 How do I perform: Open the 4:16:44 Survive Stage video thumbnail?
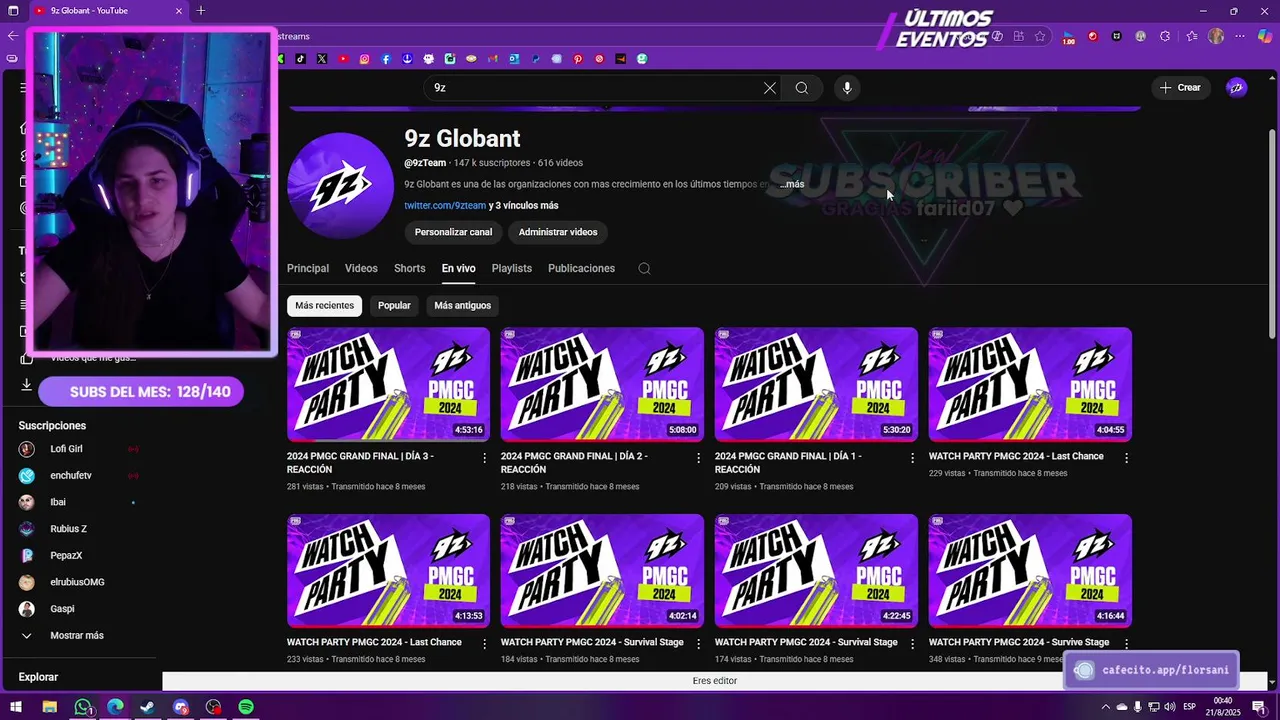click(1030, 571)
